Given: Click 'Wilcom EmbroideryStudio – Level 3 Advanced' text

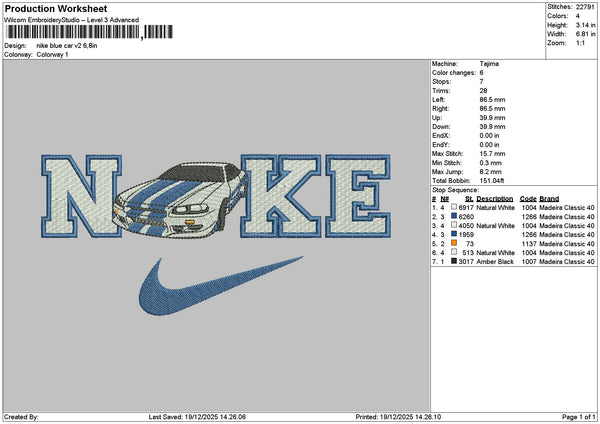Looking at the screenshot, I should [72, 20].
